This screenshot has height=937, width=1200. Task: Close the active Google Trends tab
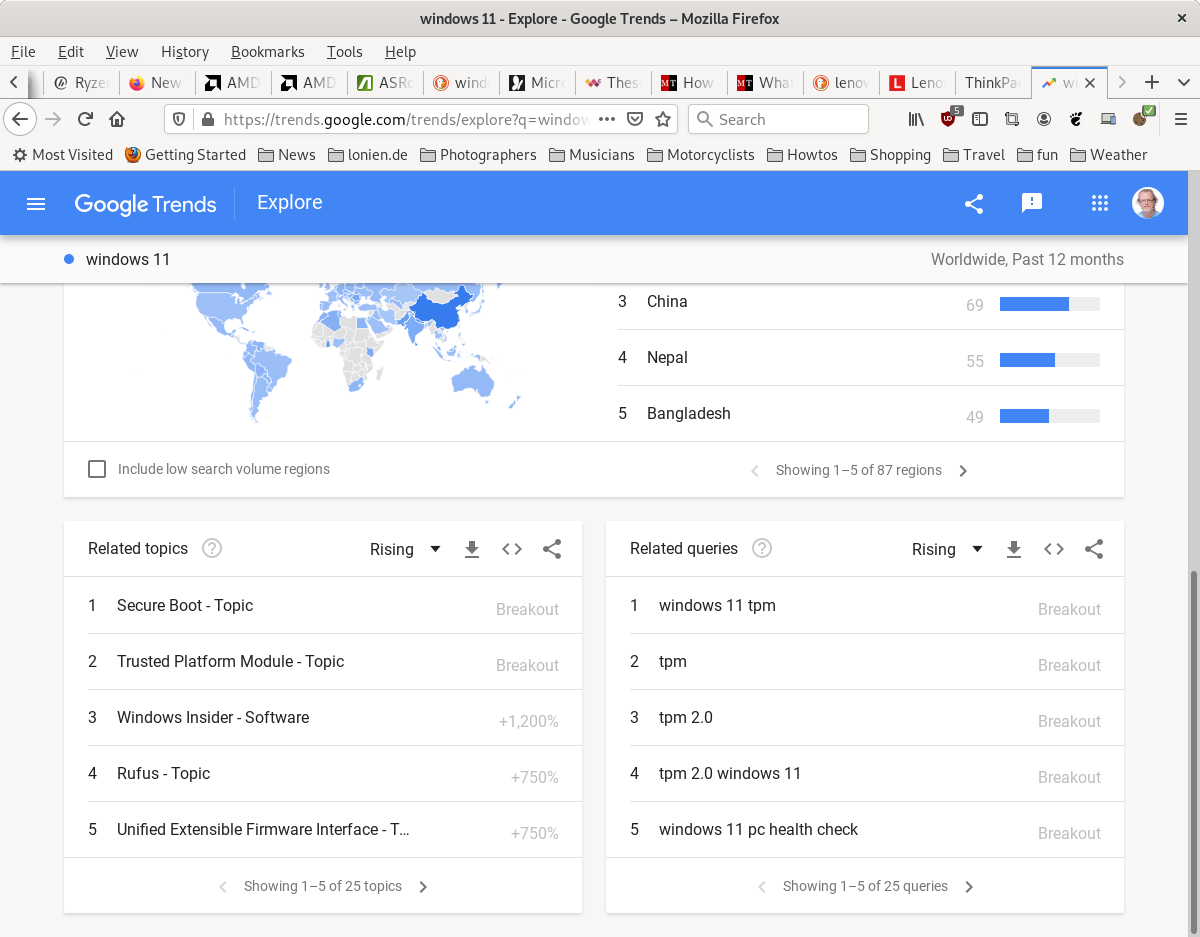click(x=1090, y=82)
